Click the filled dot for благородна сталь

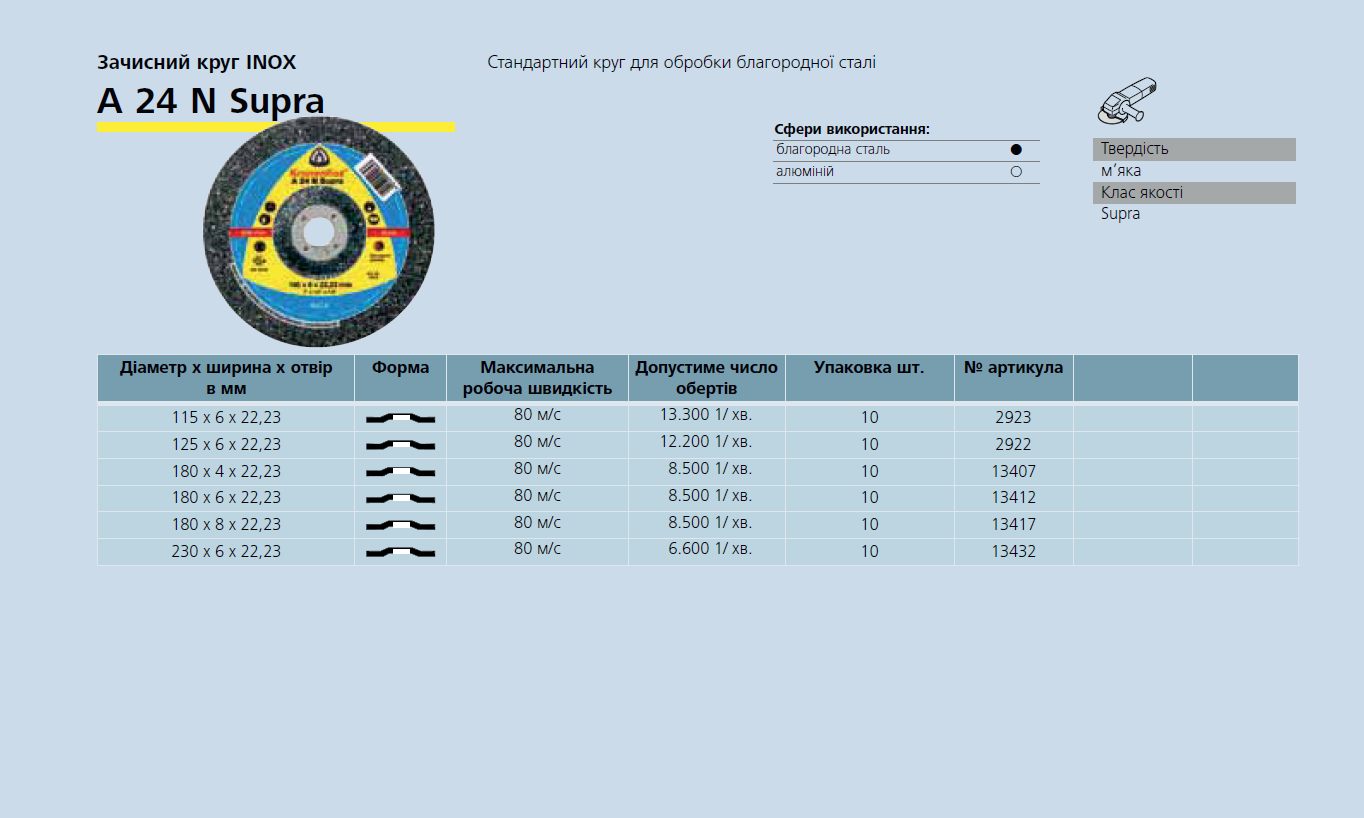pos(1016,150)
